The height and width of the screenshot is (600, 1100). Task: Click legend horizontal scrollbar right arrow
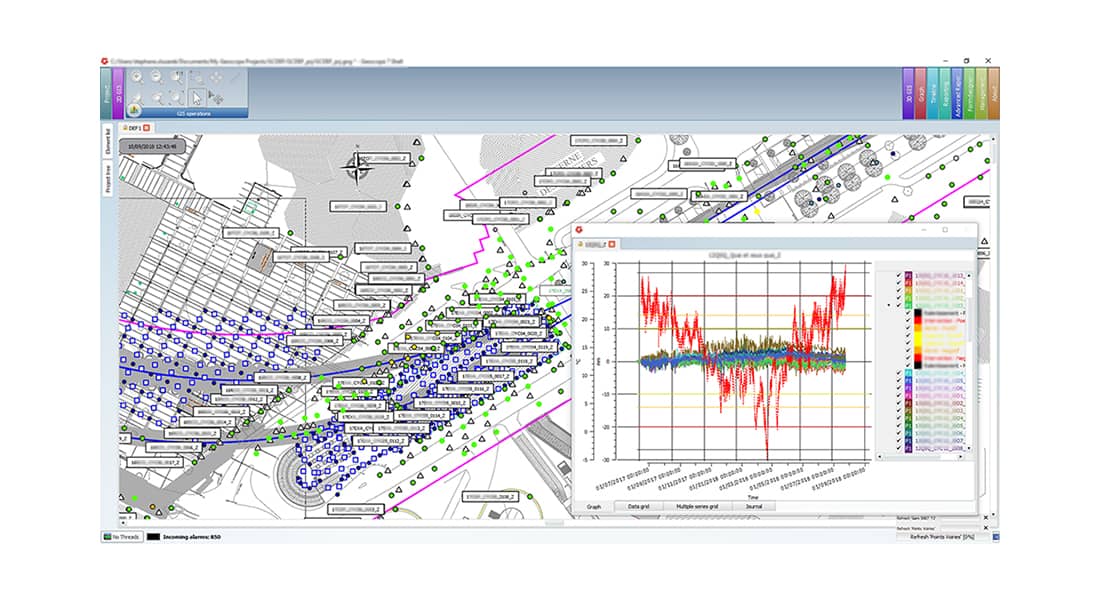960,457
